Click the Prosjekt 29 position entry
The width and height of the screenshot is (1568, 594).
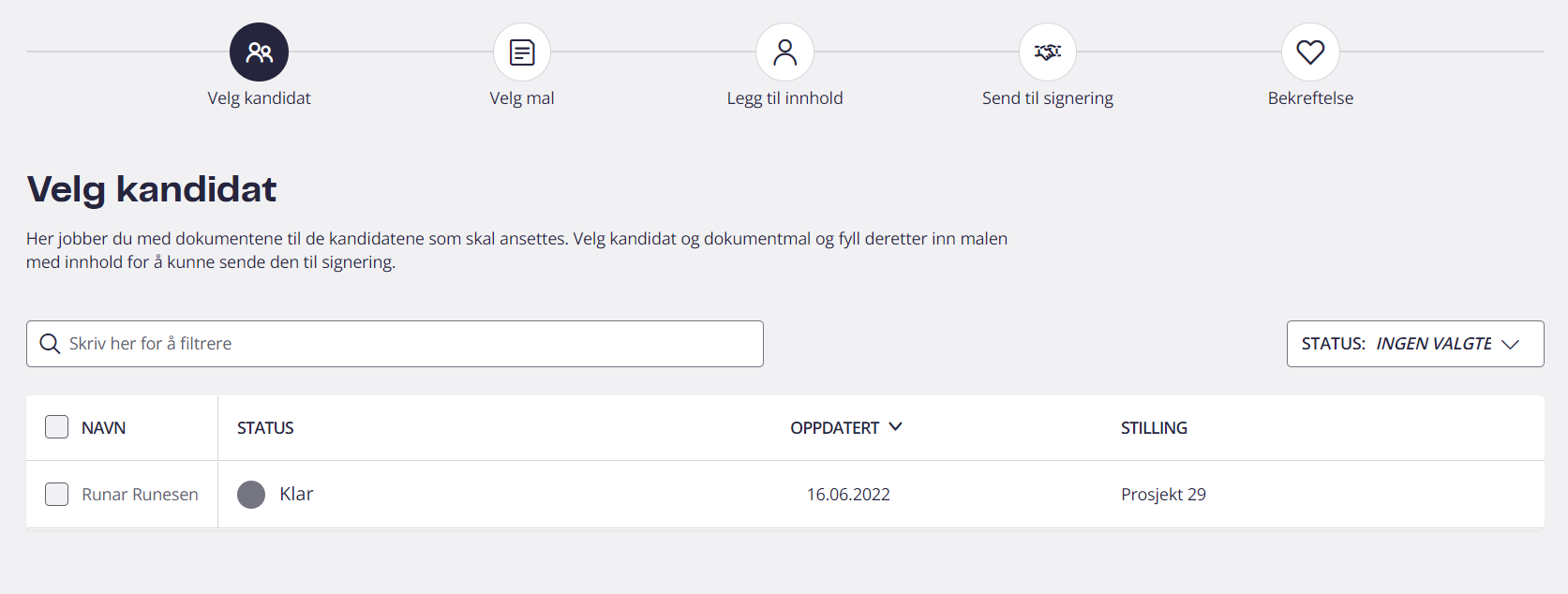pyautogui.click(x=1163, y=495)
